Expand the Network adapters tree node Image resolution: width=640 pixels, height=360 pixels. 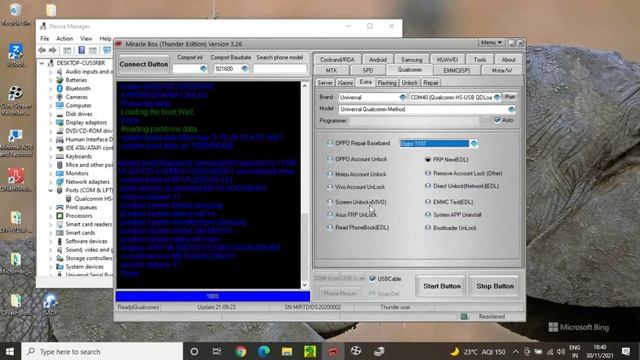(51, 182)
